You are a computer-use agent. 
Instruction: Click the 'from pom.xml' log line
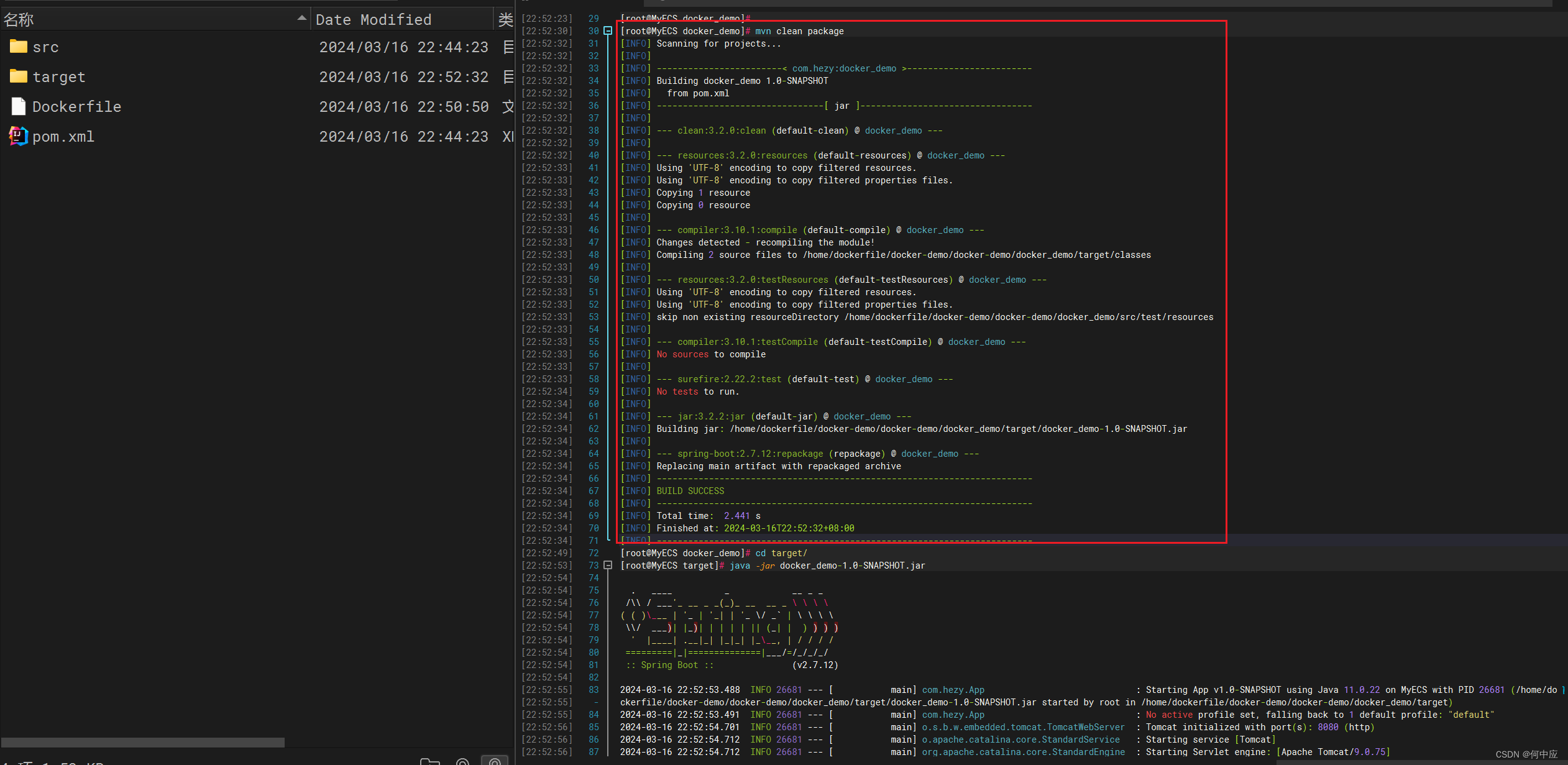(x=698, y=93)
